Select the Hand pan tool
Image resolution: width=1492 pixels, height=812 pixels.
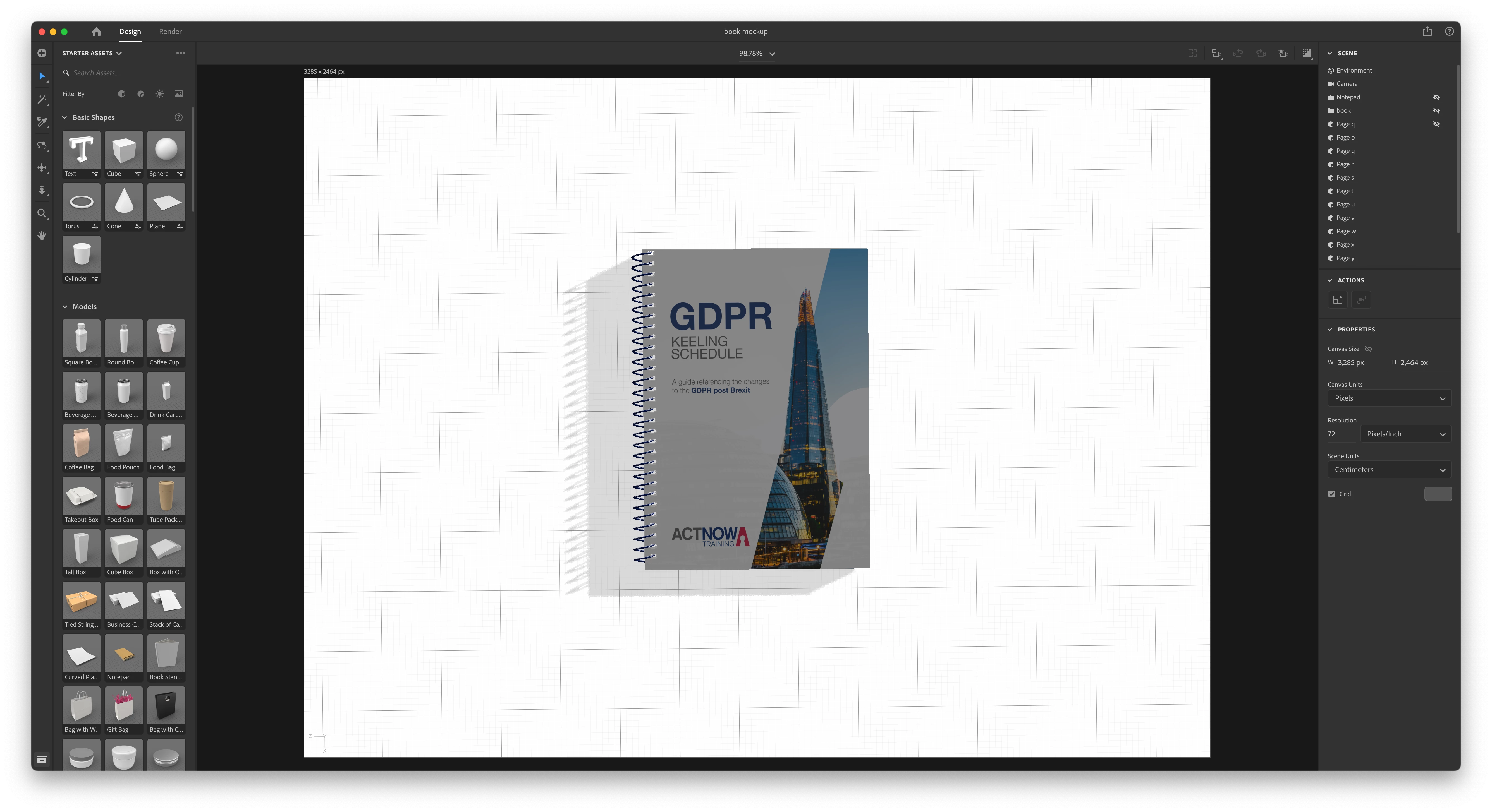(x=42, y=236)
